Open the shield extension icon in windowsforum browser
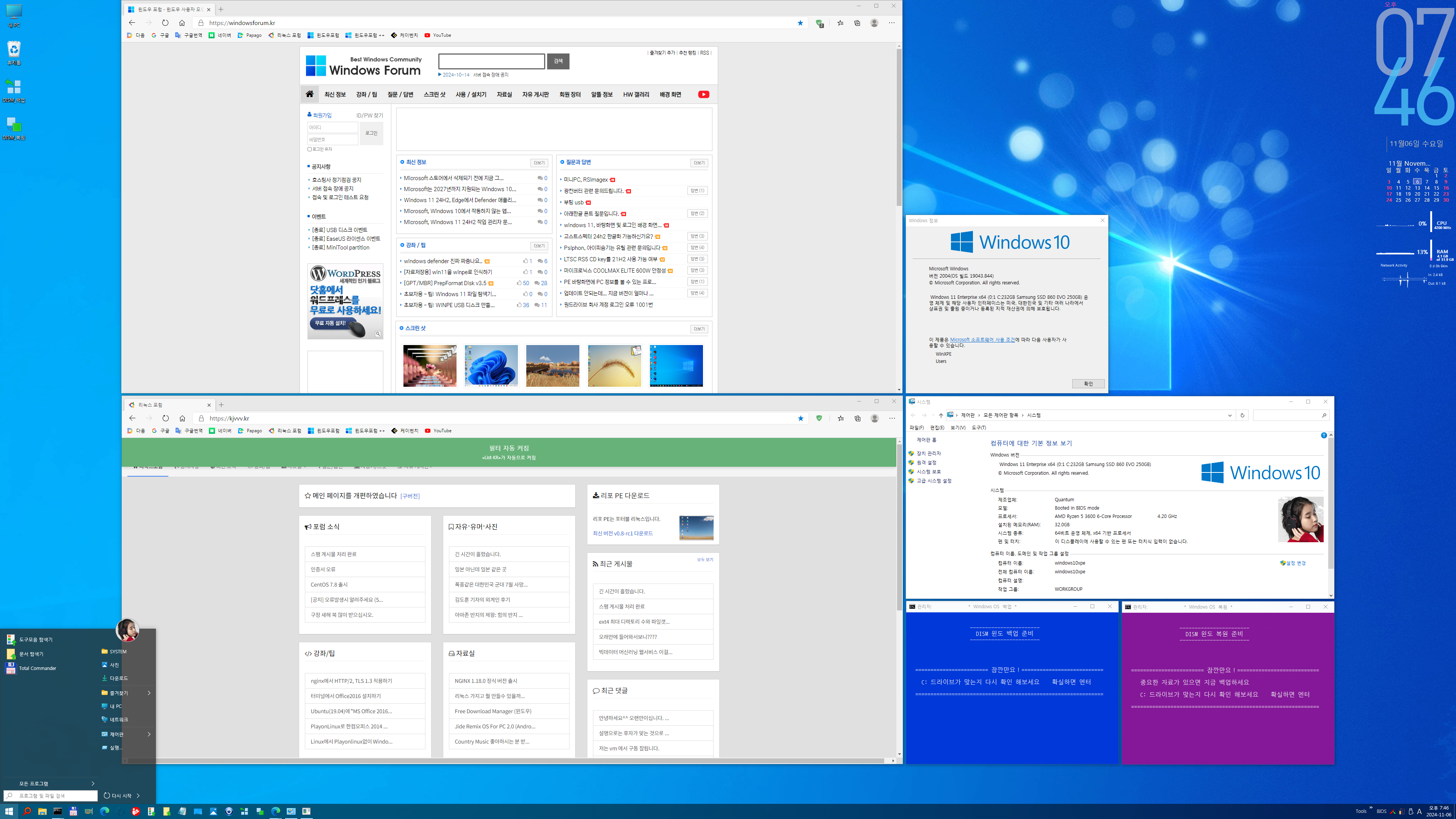The image size is (1456, 819). point(819,23)
